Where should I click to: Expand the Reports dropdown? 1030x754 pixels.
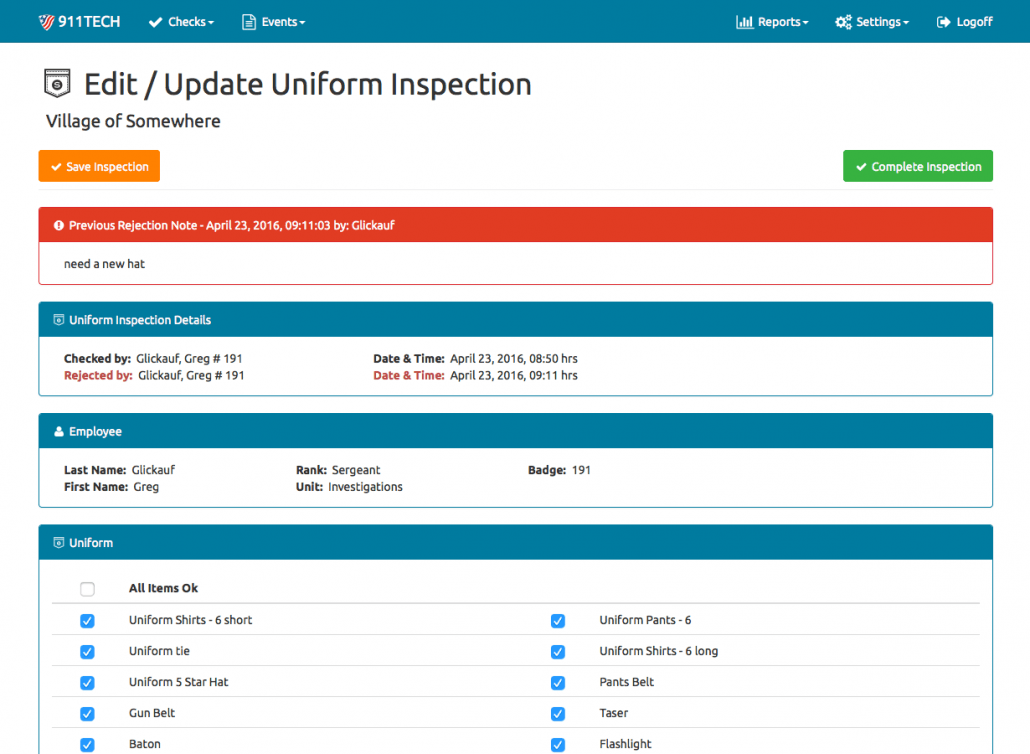click(x=772, y=20)
